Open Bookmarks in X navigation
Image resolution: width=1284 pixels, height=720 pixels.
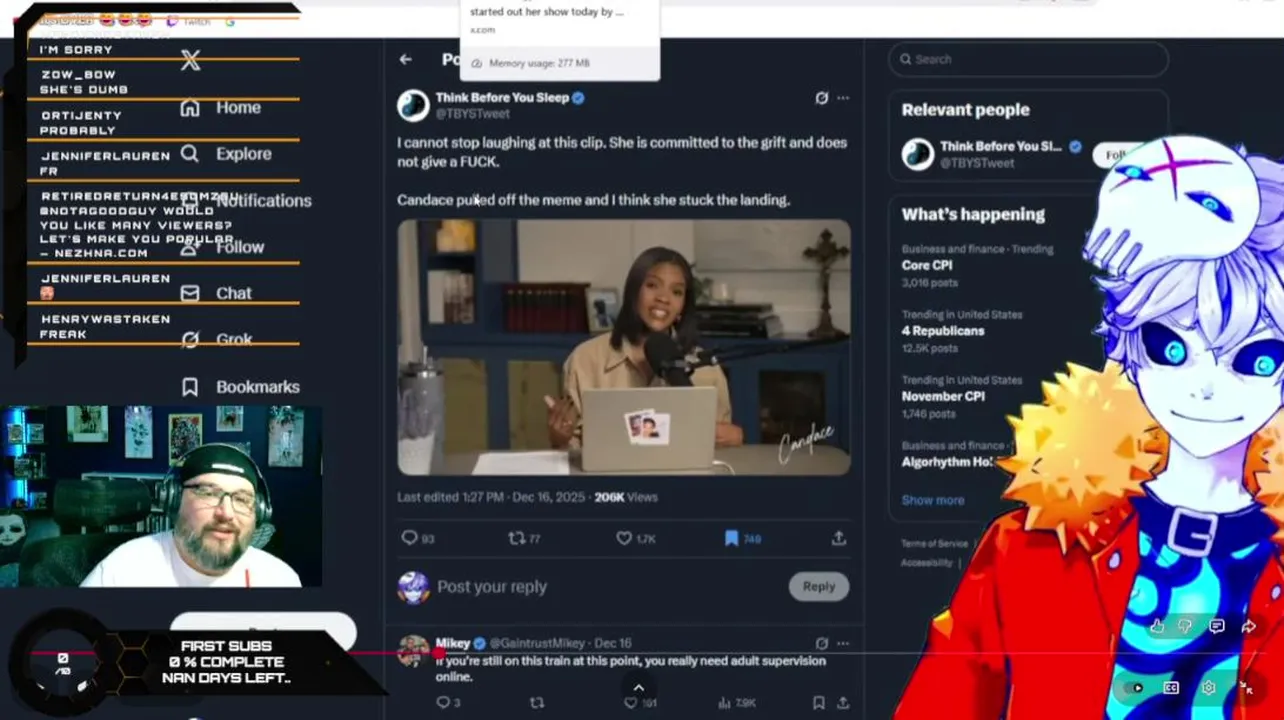[x=258, y=387]
